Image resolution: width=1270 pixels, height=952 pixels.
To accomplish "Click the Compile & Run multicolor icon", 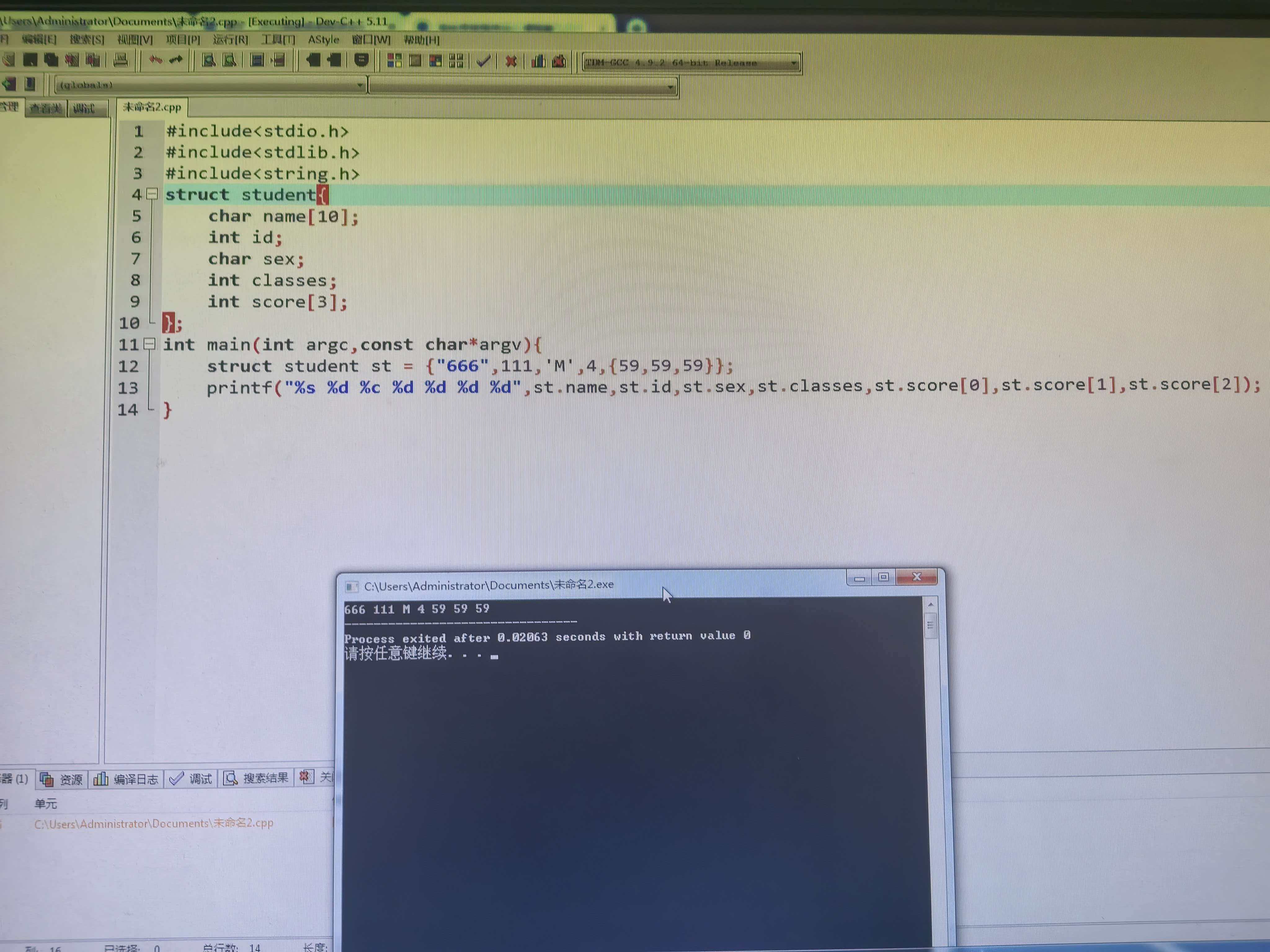I will tap(436, 61).
